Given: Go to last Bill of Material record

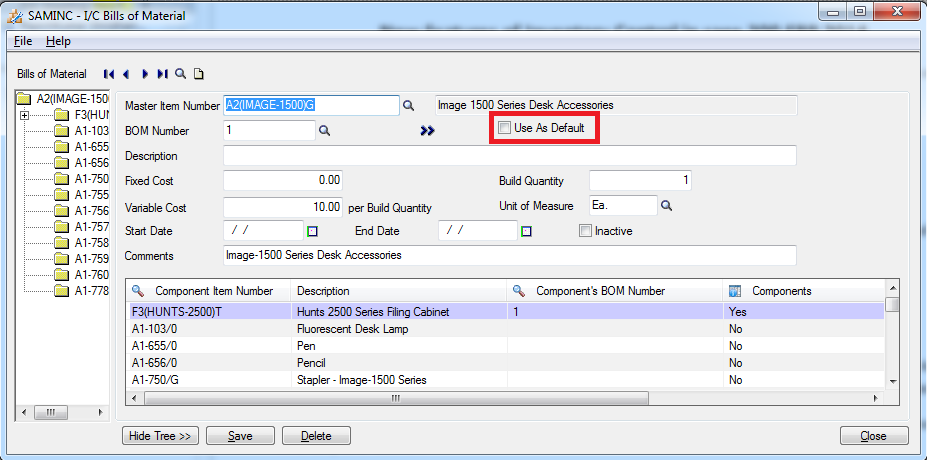Looking at the screenshot, I should click(x=163, y=74).
